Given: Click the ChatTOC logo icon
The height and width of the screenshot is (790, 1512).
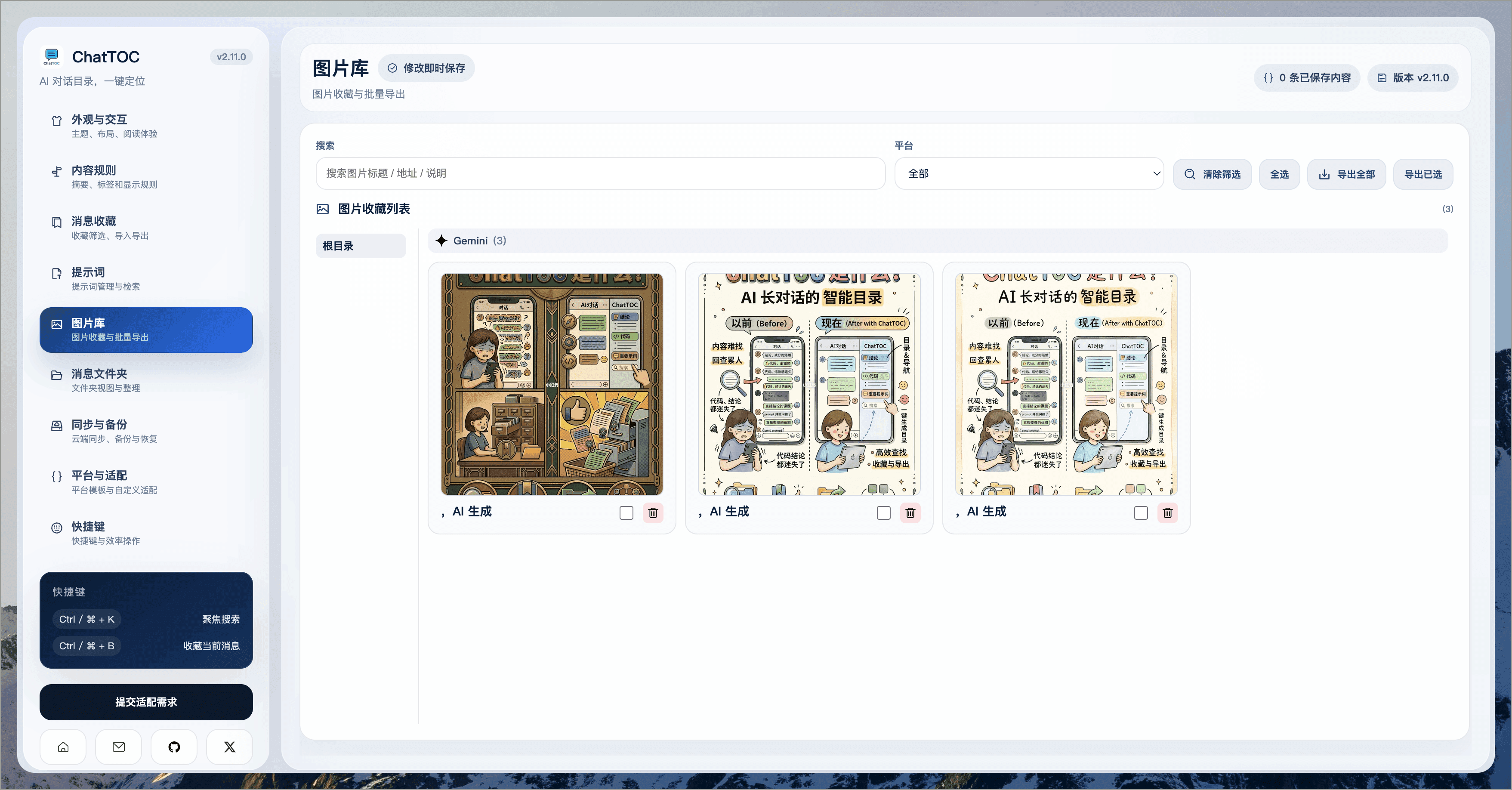Looking at the screenshot, I should (52, 57).
